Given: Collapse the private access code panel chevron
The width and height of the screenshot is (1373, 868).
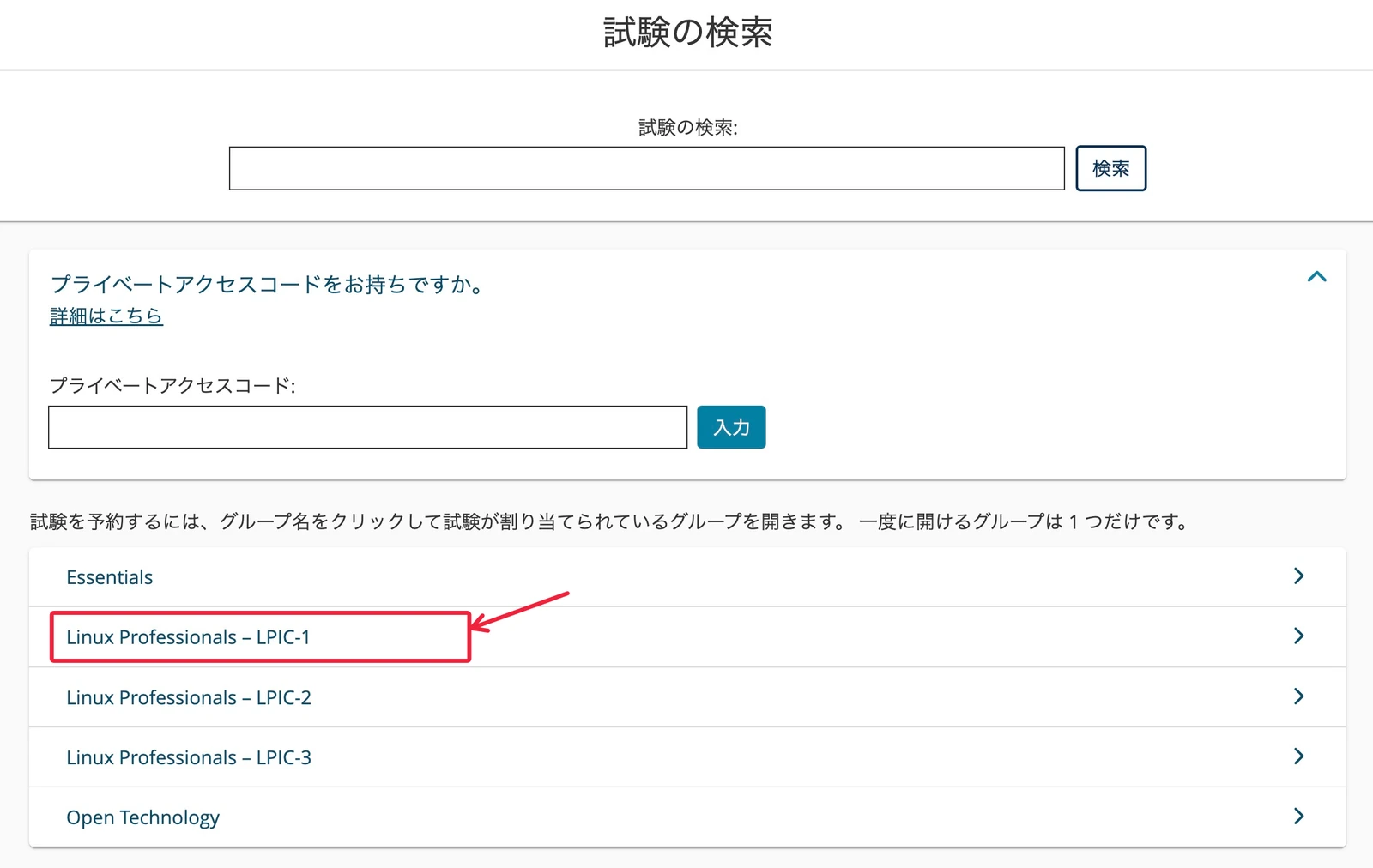Looking at the screenshot, I should 1316,276.
